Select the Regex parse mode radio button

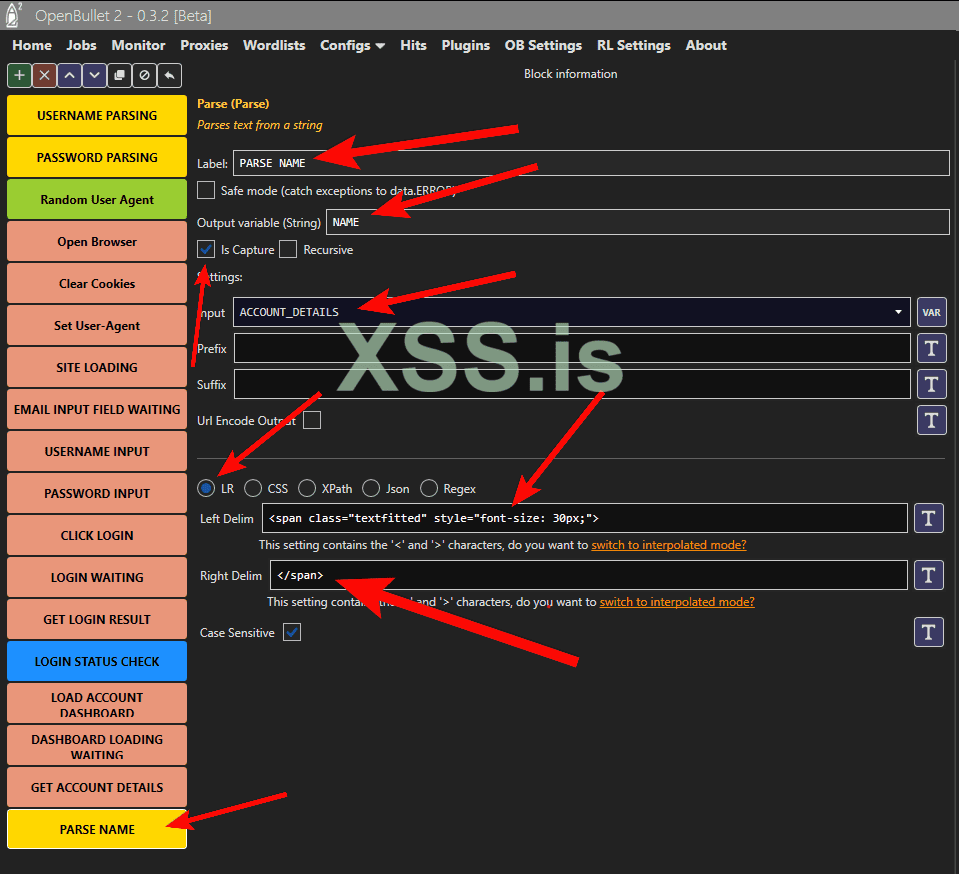coord(429,488)
